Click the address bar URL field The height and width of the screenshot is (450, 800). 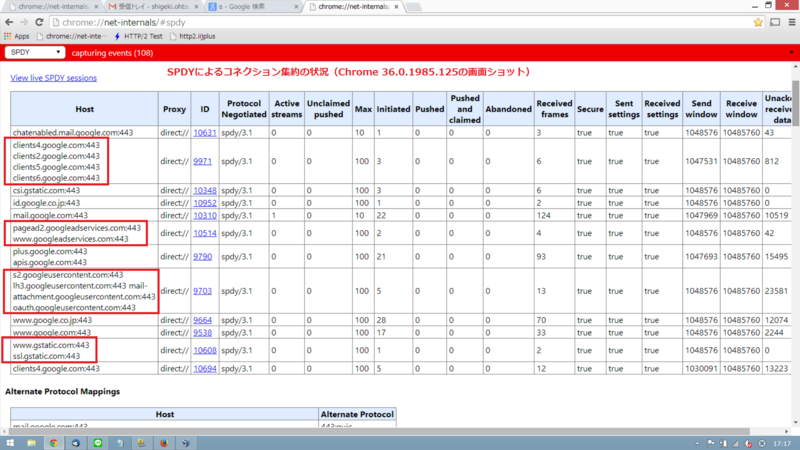(401, 22)
